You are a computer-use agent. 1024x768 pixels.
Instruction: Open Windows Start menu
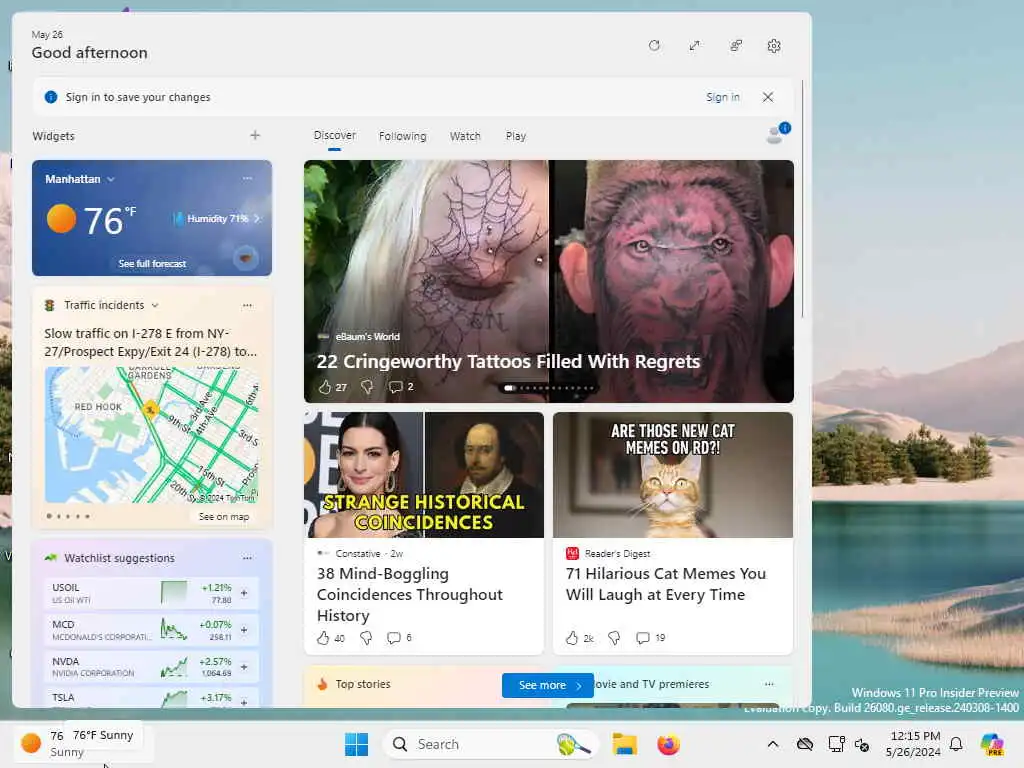click(356, 744)
